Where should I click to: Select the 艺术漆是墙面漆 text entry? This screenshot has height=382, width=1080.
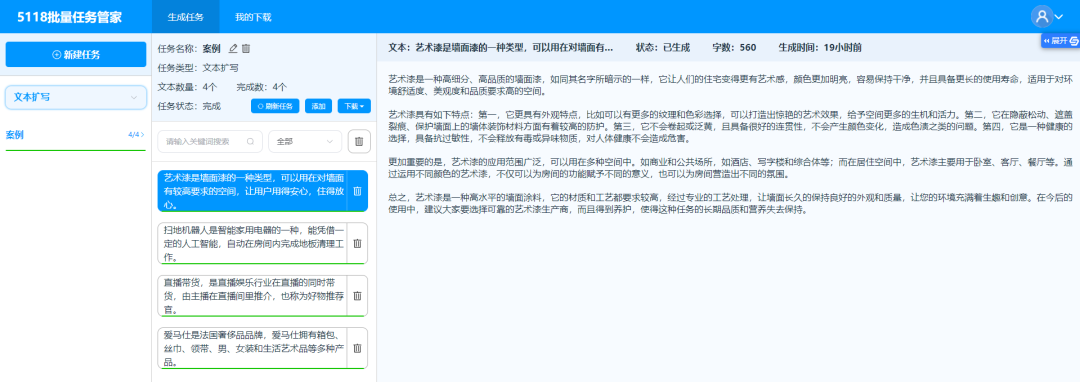pos(253,191)
